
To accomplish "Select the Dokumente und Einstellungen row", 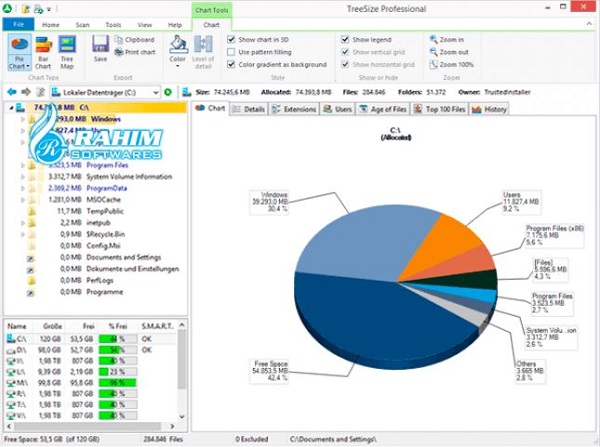I will click(x=133, y=269).
